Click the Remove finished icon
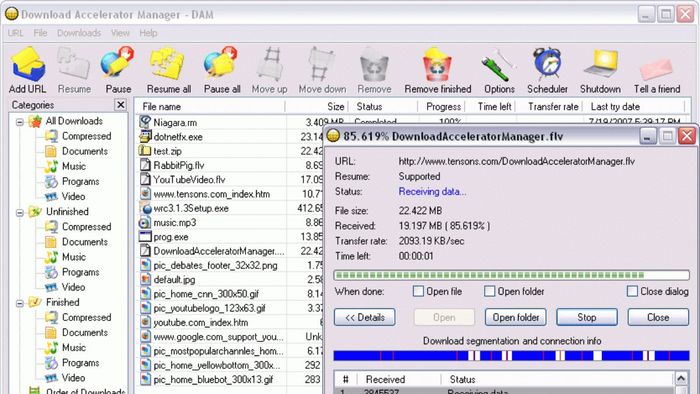The height and width of the screenshot is (394, 700). pos(437,65)
